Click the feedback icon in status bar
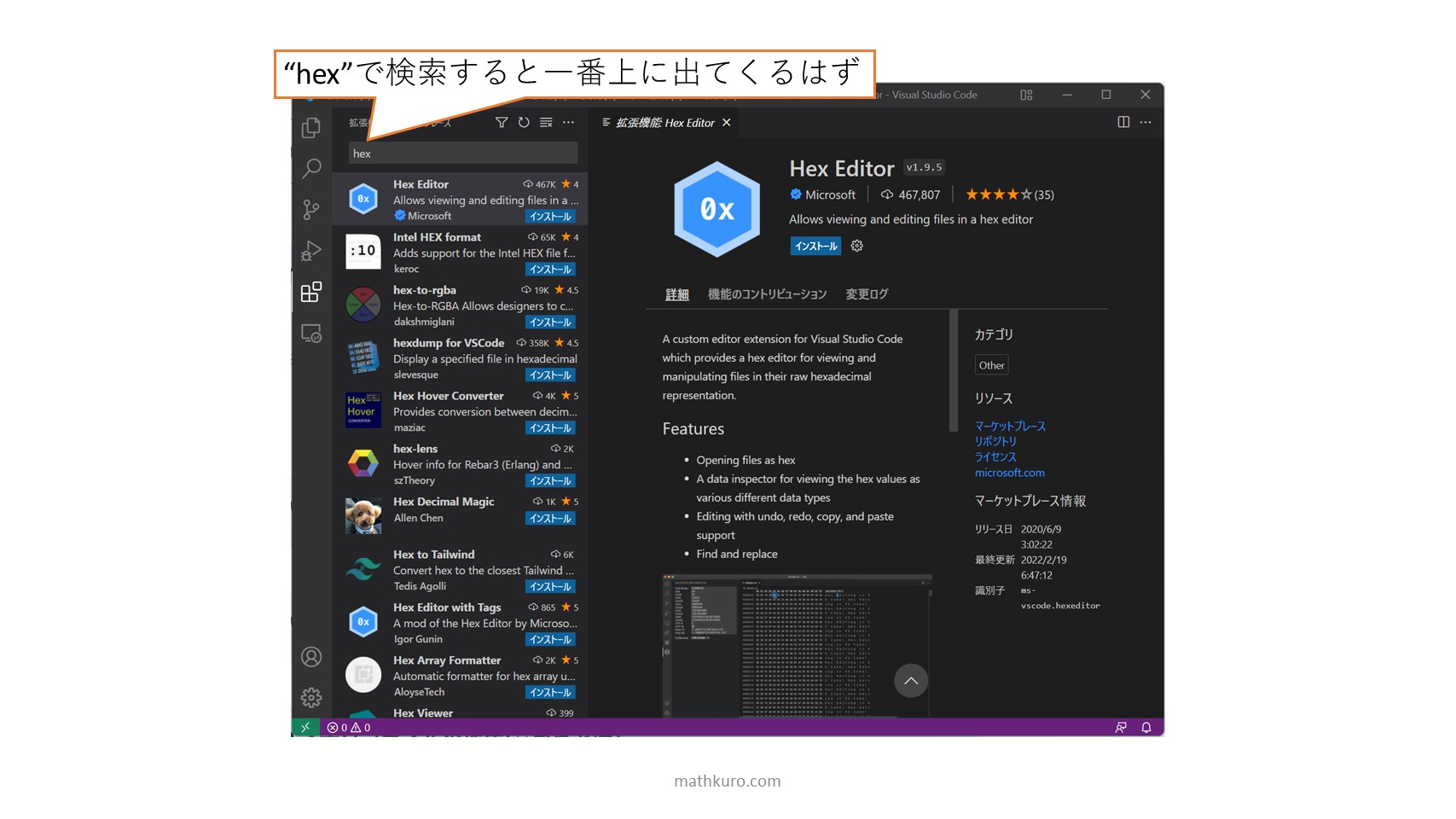Image resolution: width=1456 pixels, height=819 pixels. (x=1121, y=728)
